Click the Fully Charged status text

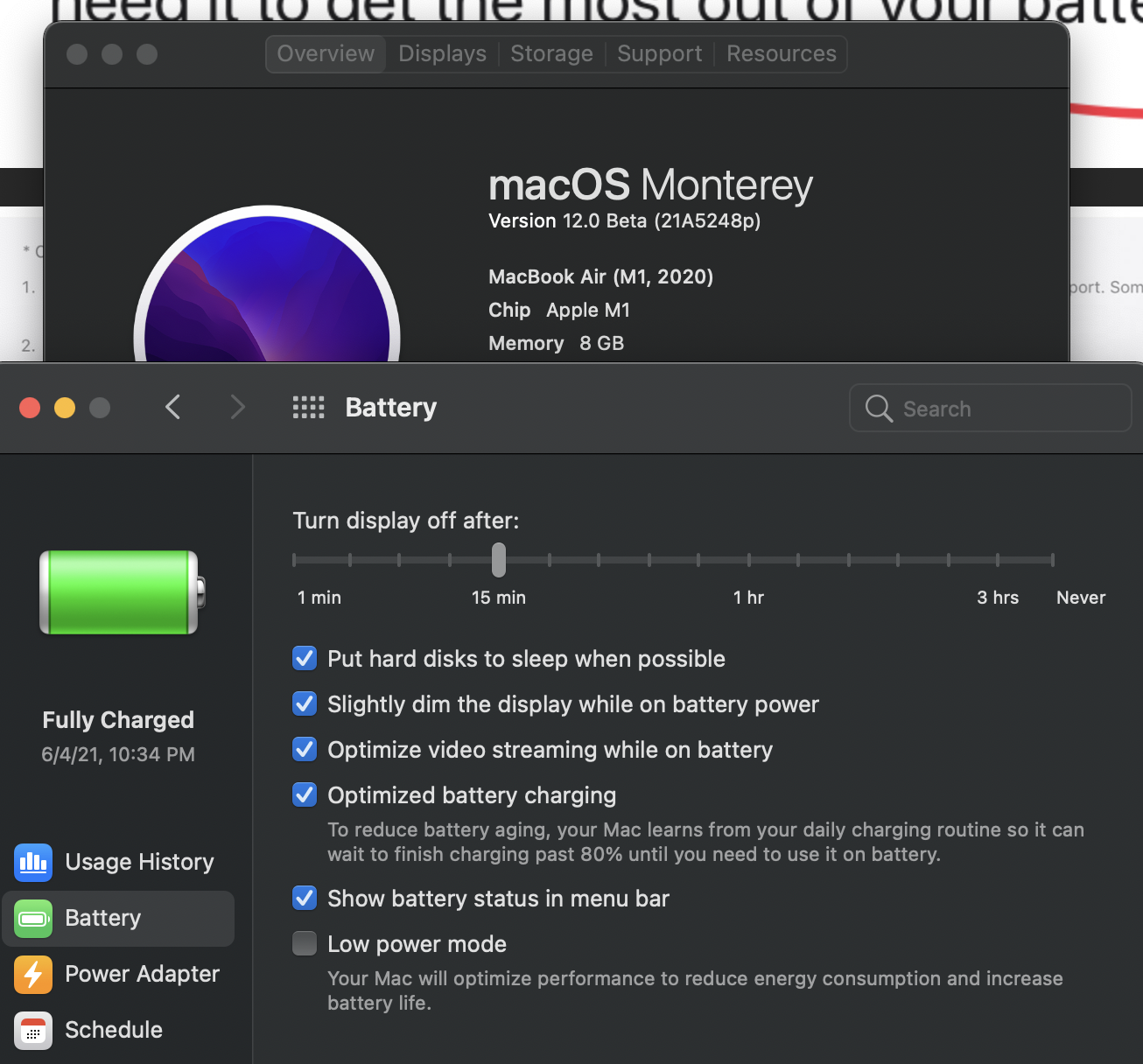[x=118, y=720]
